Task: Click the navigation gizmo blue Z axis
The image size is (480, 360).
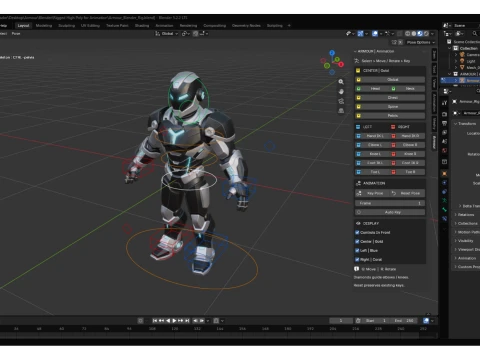Action: point(332,53)
